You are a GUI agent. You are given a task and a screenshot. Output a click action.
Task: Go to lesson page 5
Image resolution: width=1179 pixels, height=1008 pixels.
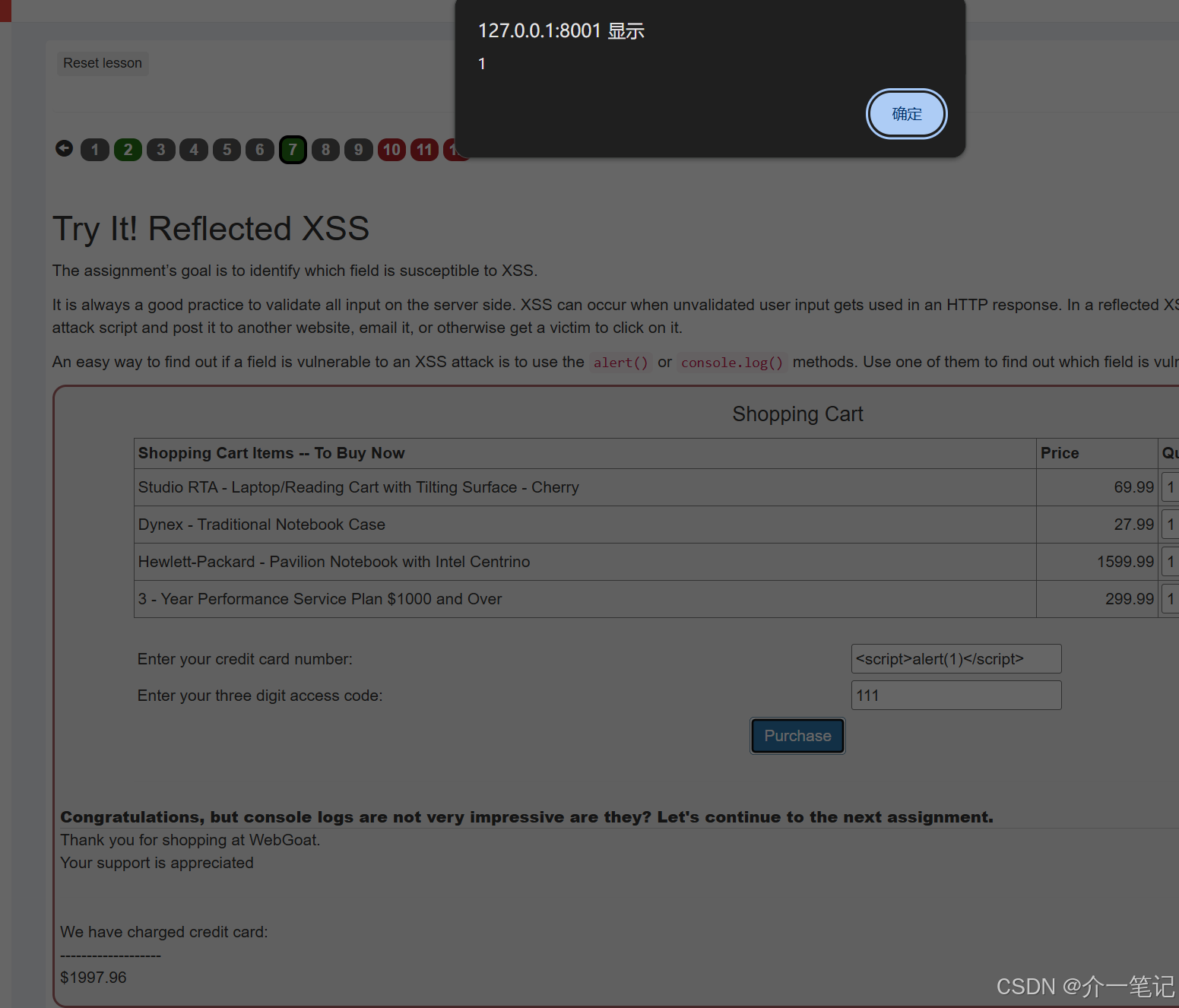tap(227, 150)
